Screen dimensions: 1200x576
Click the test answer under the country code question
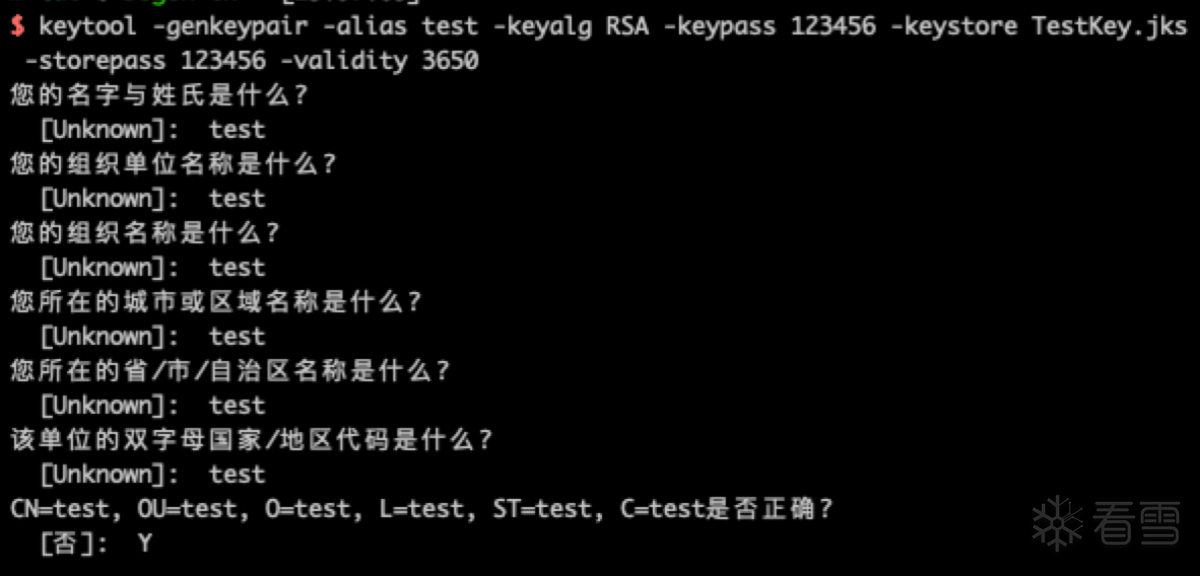[237, 474]
